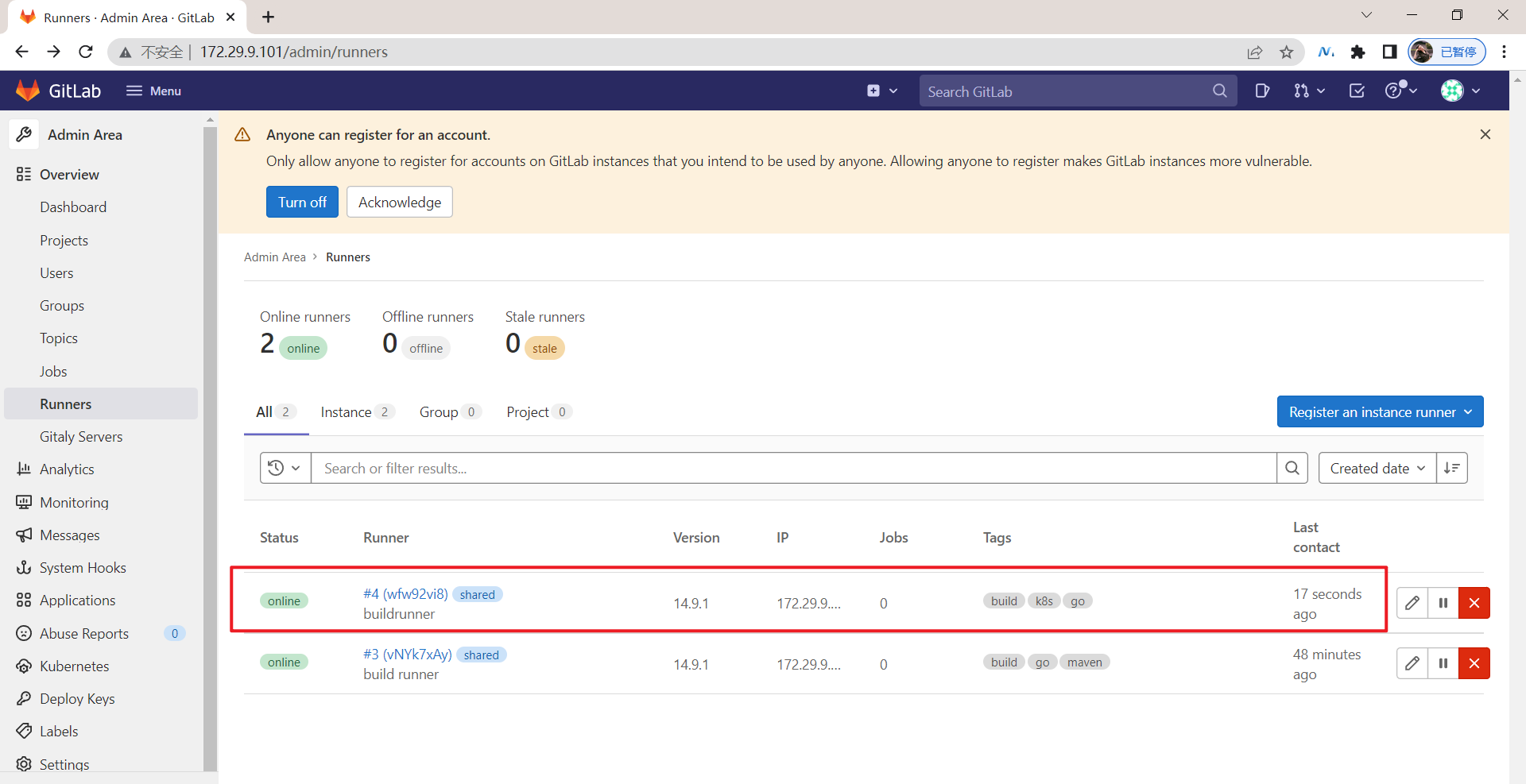Click the System Hooks anchor icon

(x=24, y=568)
